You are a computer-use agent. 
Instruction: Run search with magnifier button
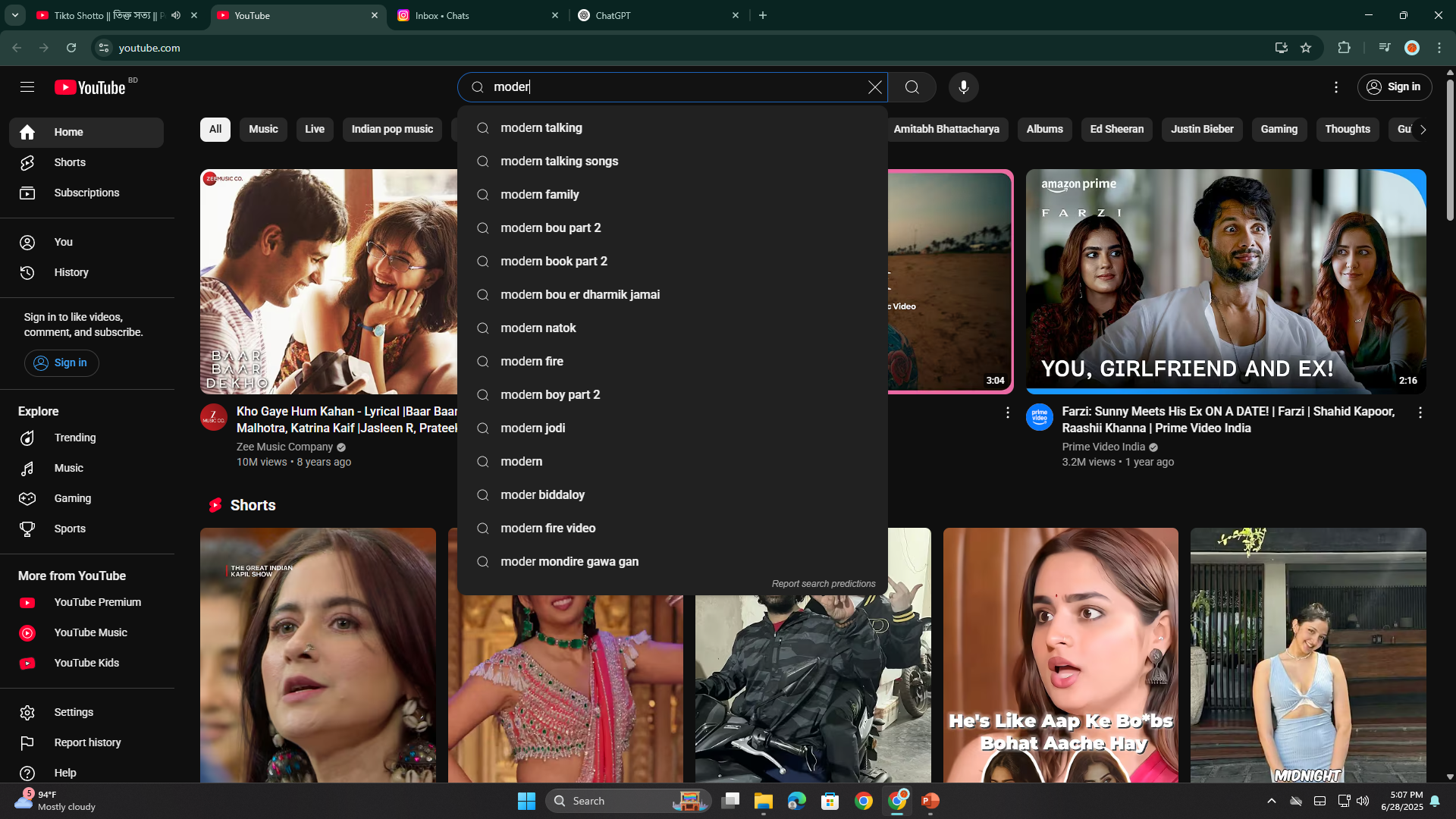pos(912,87)
